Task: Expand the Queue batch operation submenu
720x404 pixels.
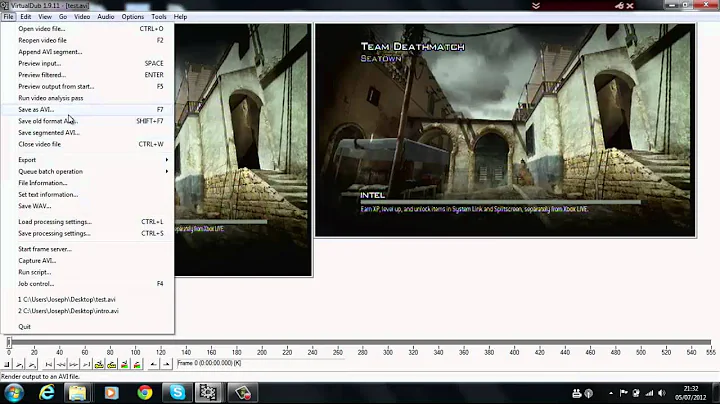Action: [87, 171]
